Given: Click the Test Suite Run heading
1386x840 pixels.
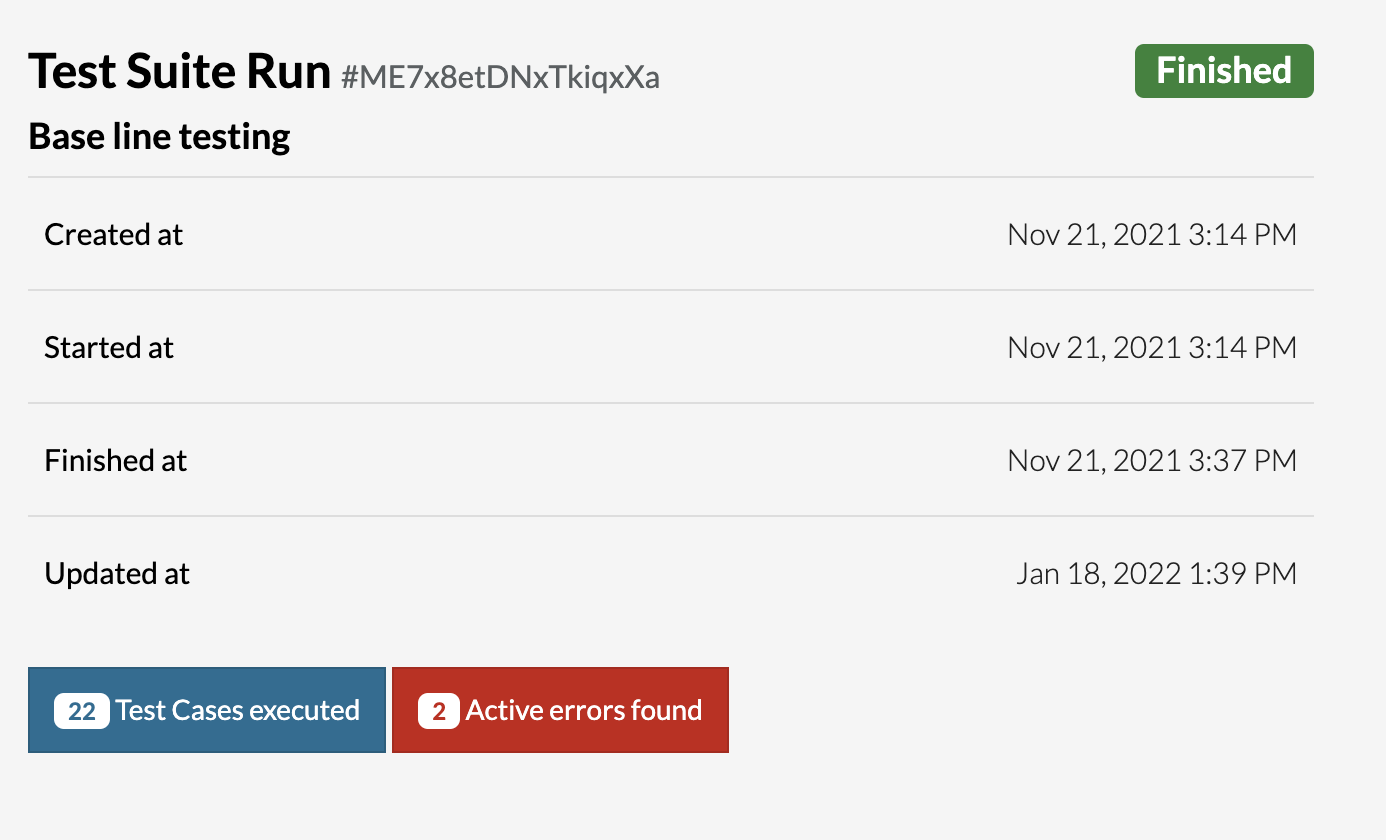Looking at the screenshot, I should pos(179,72).
